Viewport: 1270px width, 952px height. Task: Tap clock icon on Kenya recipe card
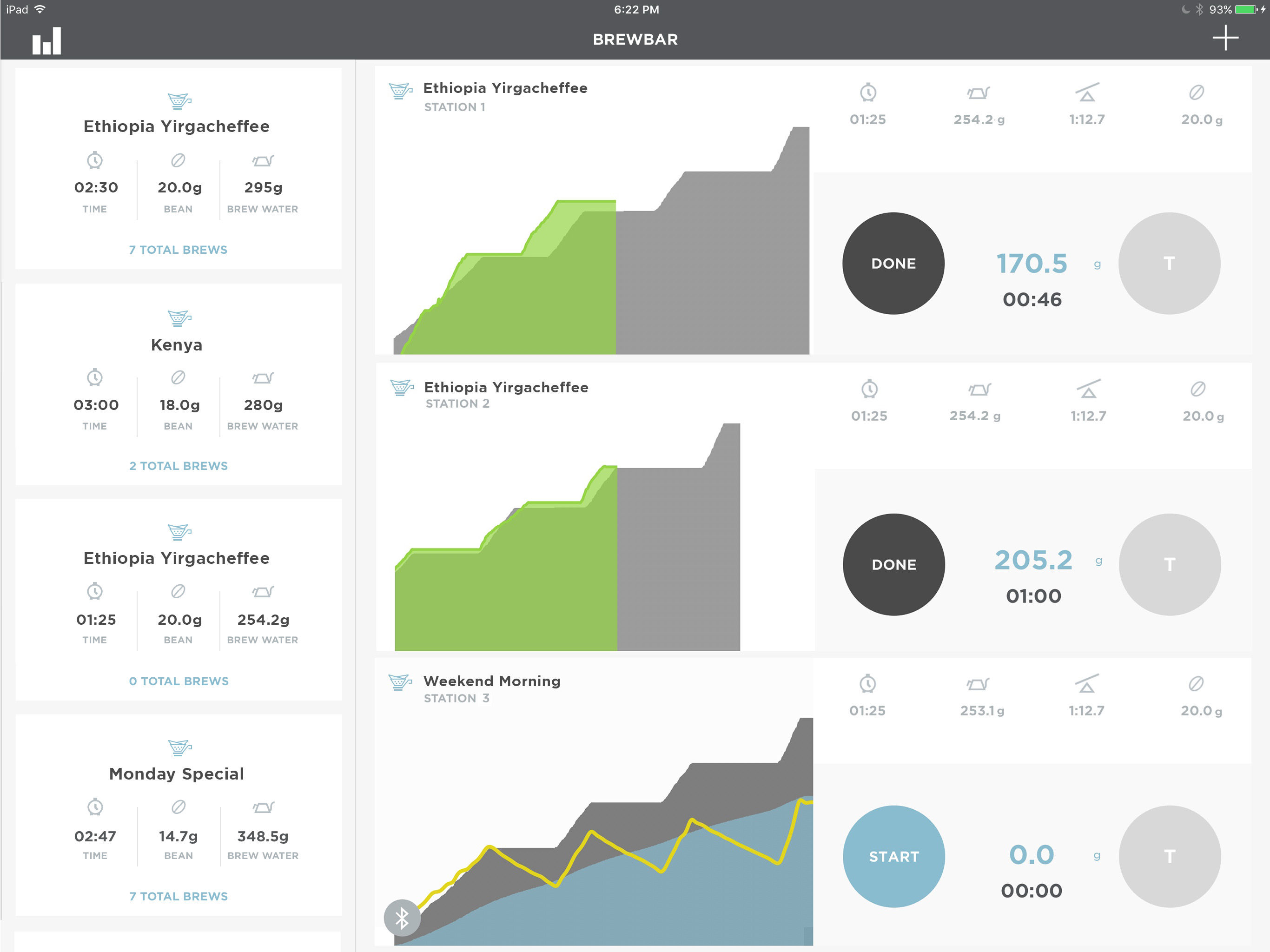(95, 377)
